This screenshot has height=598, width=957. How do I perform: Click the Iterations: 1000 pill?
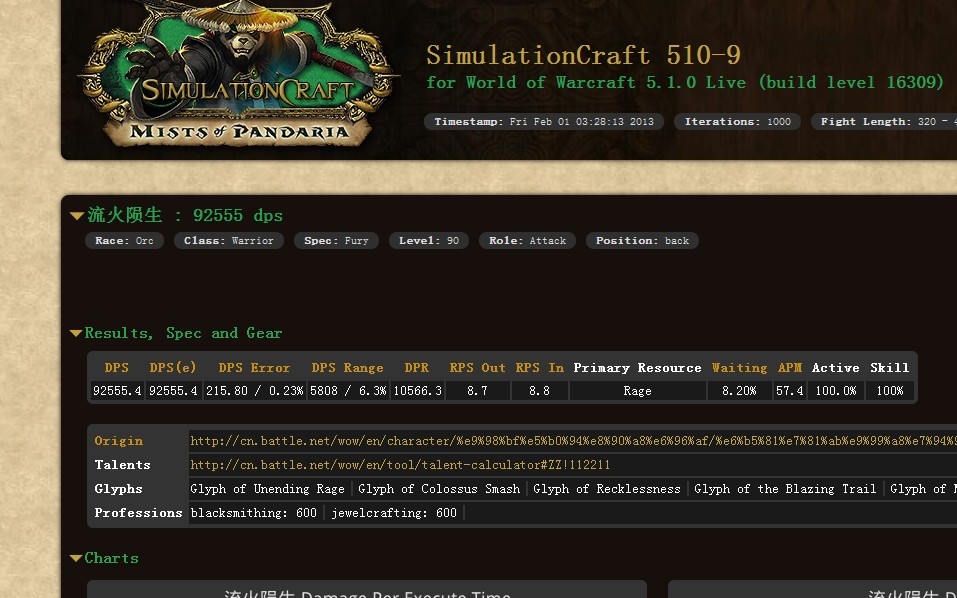(737, 121)
